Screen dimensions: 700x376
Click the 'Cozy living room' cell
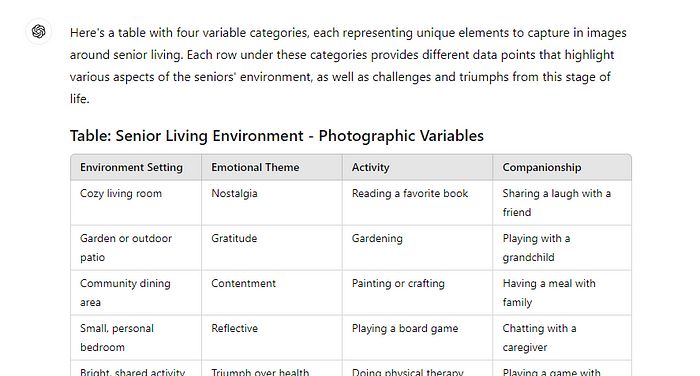[136, 203]
